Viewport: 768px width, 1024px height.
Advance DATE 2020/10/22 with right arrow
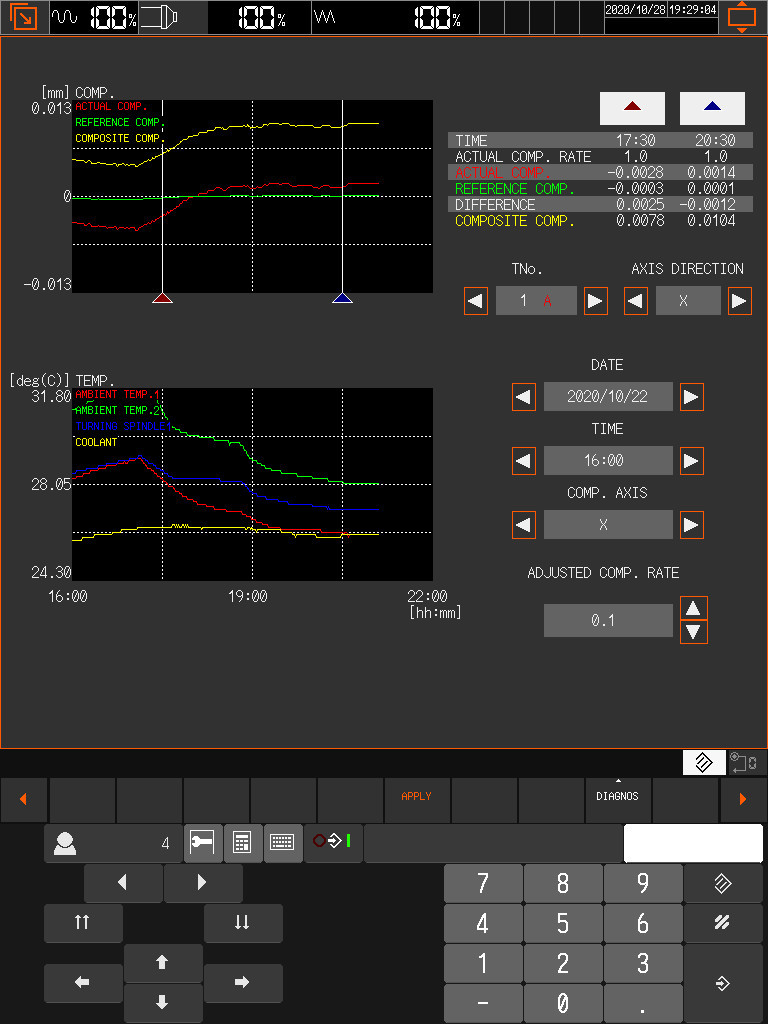pyautogui.click(x=691, y=397)
